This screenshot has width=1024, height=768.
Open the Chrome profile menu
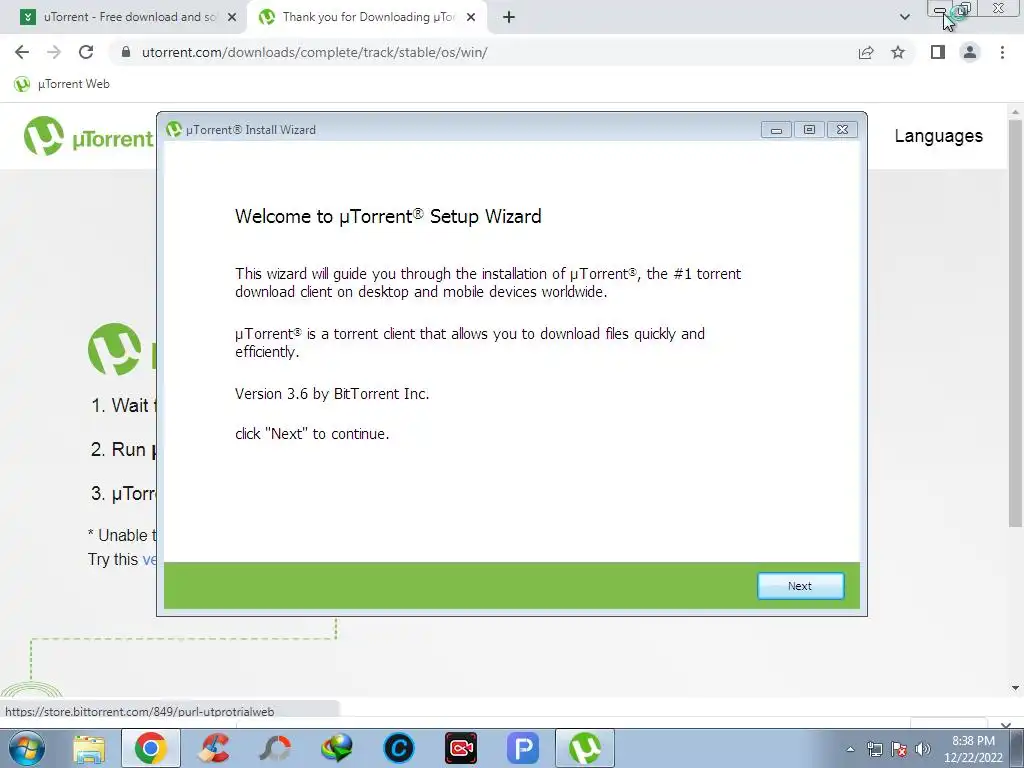(970, 52)
